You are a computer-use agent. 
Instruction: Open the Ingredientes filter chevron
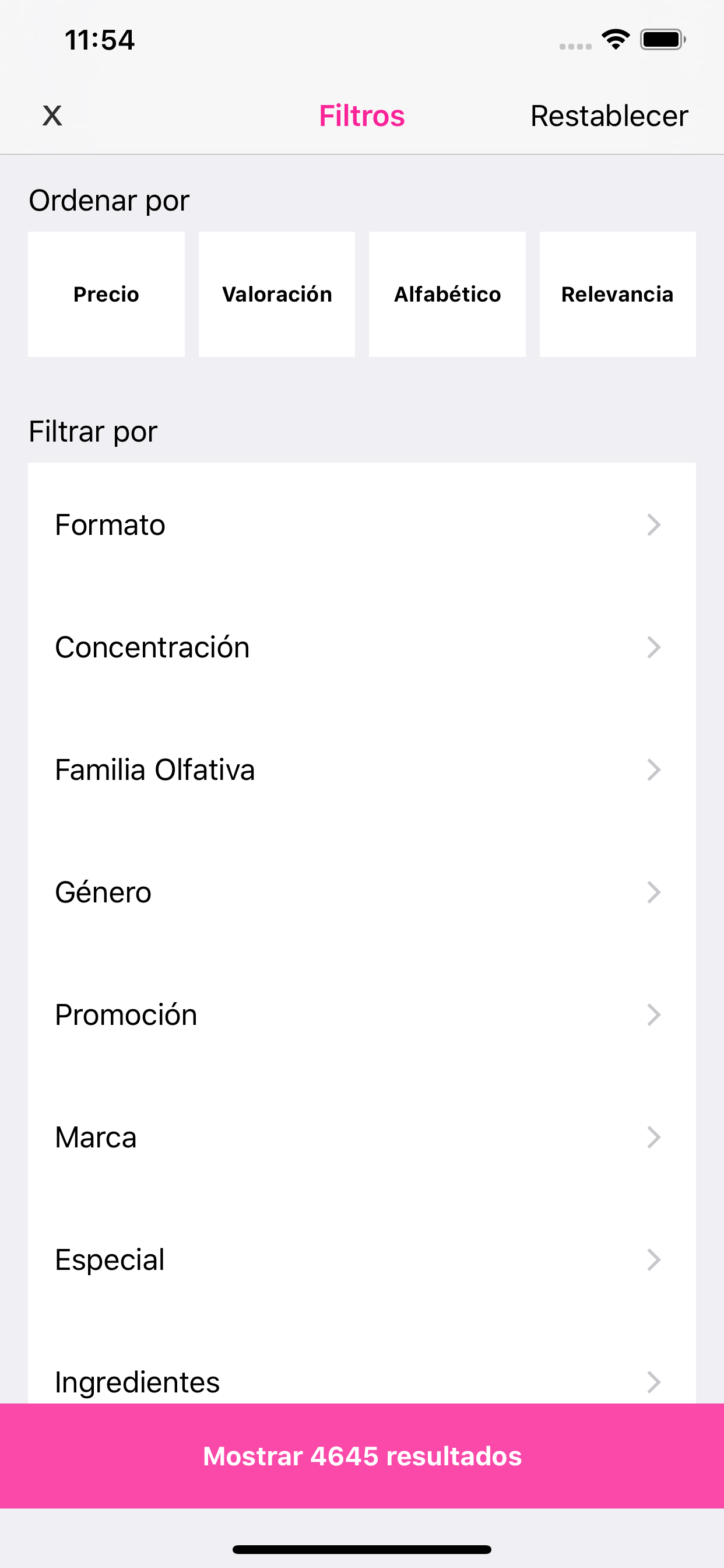click(654, 1382)
